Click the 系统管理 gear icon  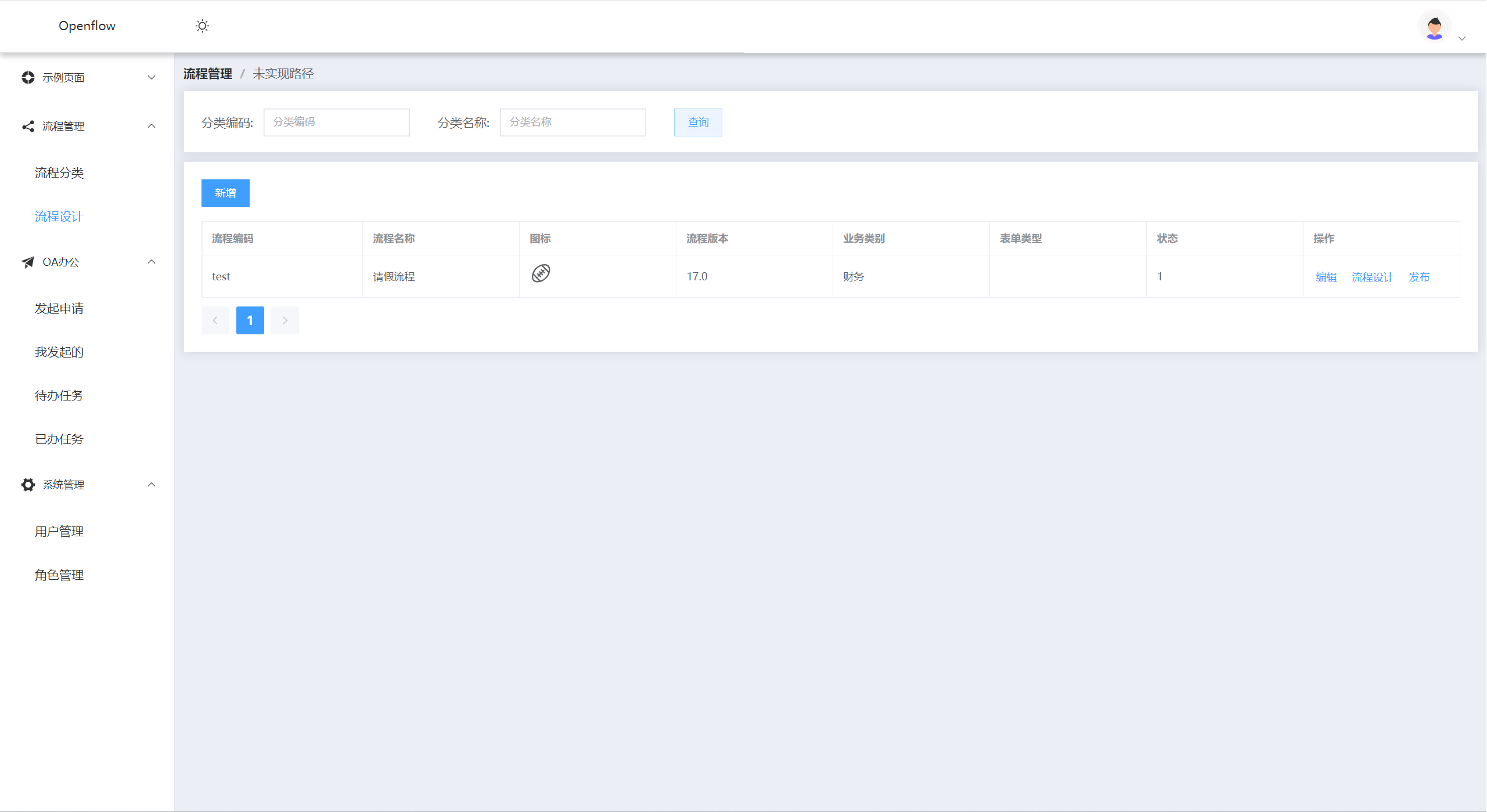click(28, 485)
